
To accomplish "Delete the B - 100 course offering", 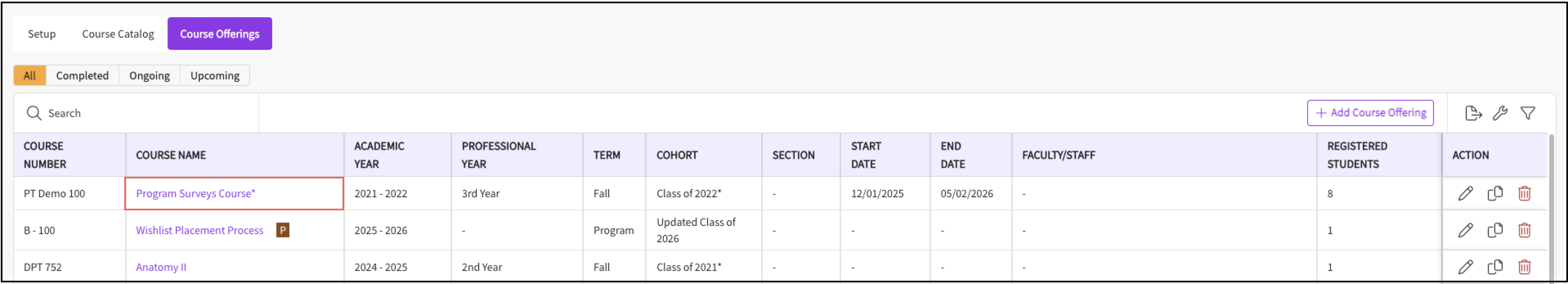I will point(1524,230).
